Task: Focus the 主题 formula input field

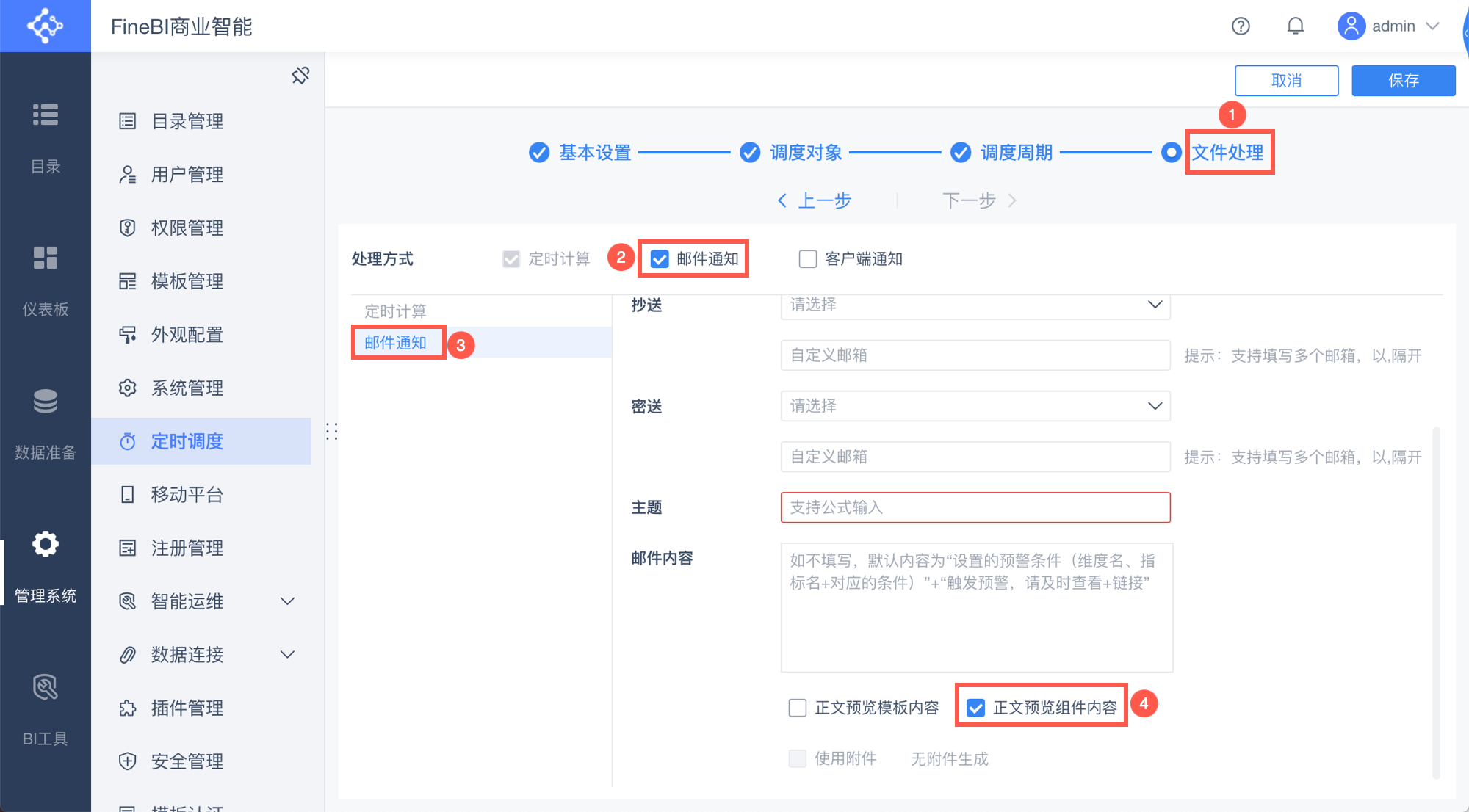Action: [x=975, y=507]
